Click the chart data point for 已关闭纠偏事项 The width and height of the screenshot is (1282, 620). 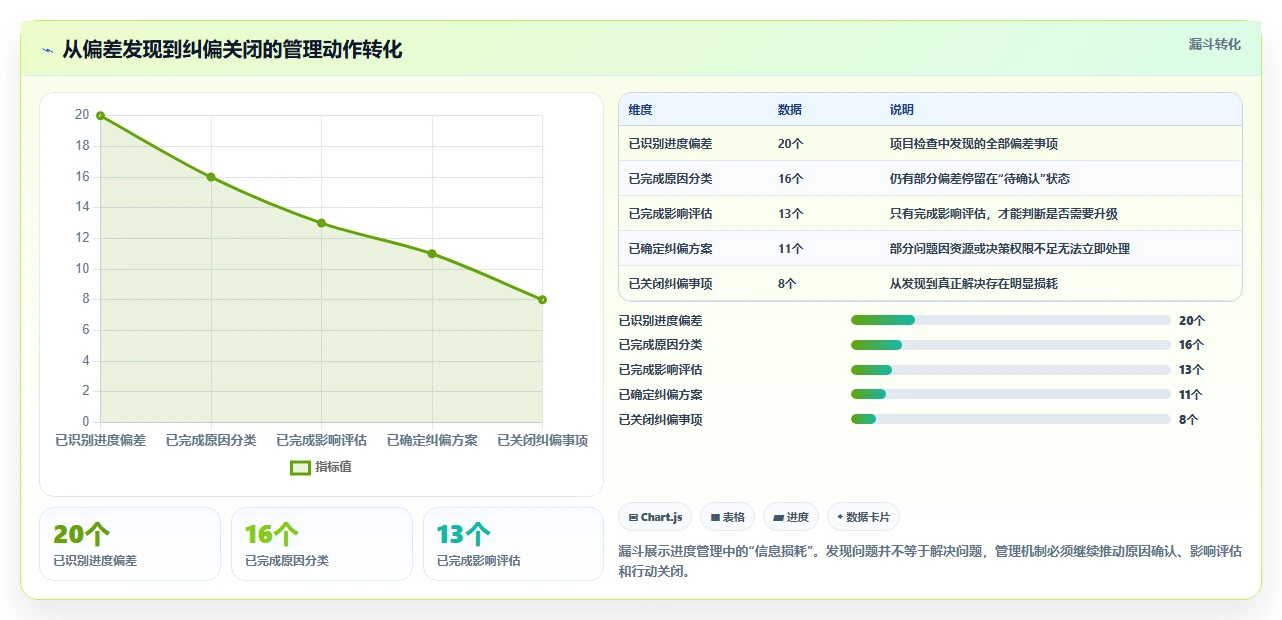click(x=542, y=300)
